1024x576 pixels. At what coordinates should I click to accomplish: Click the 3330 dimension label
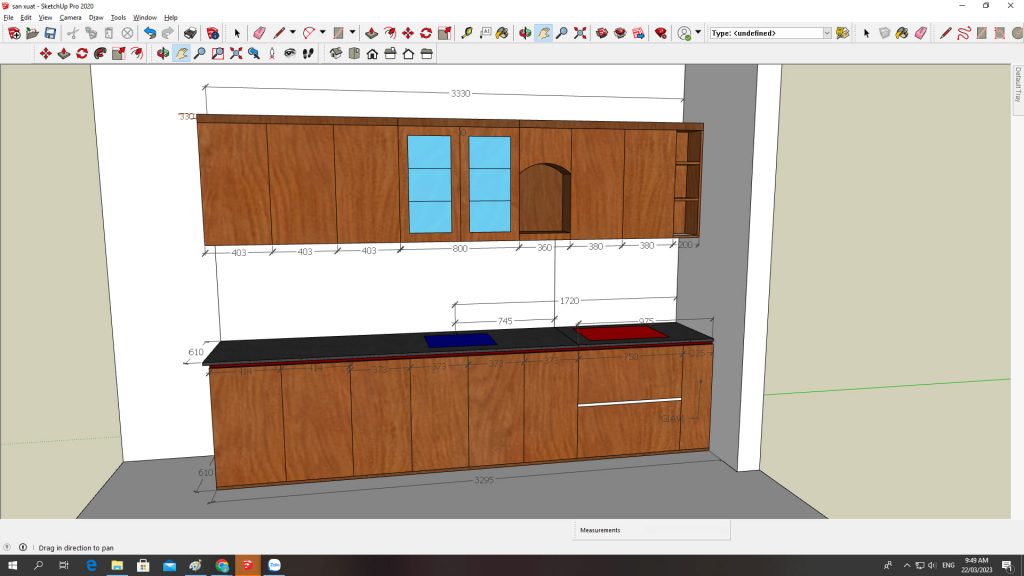(x=460, y=93)
